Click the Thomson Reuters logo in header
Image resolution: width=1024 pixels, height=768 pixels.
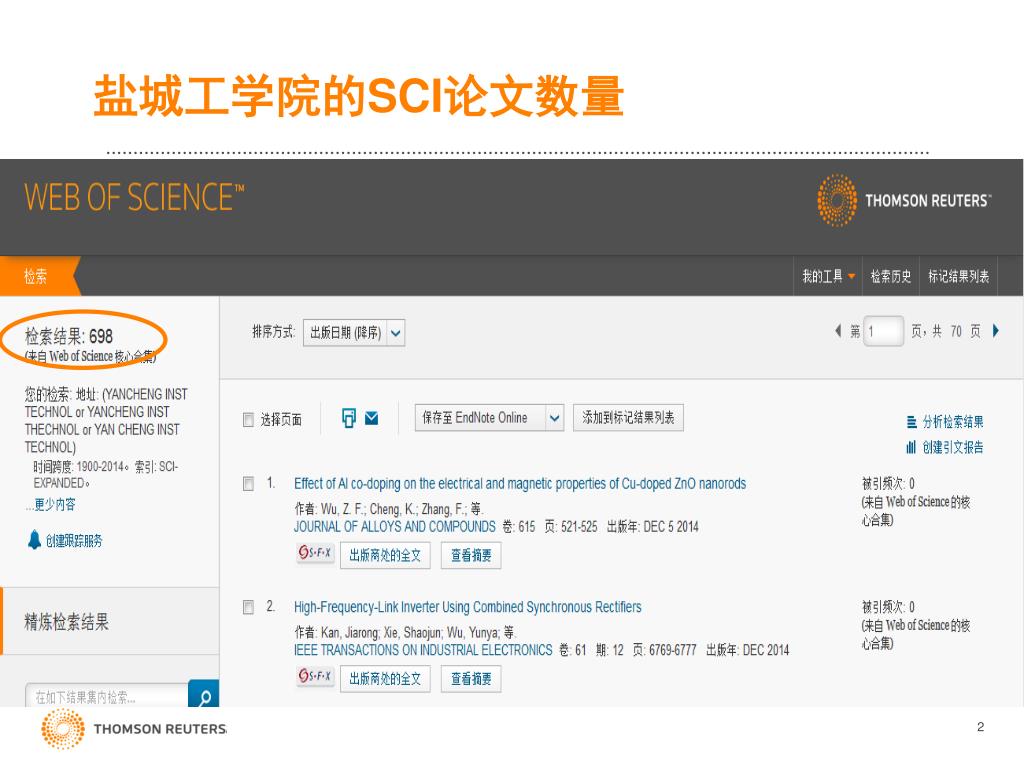tap(904, 200)
